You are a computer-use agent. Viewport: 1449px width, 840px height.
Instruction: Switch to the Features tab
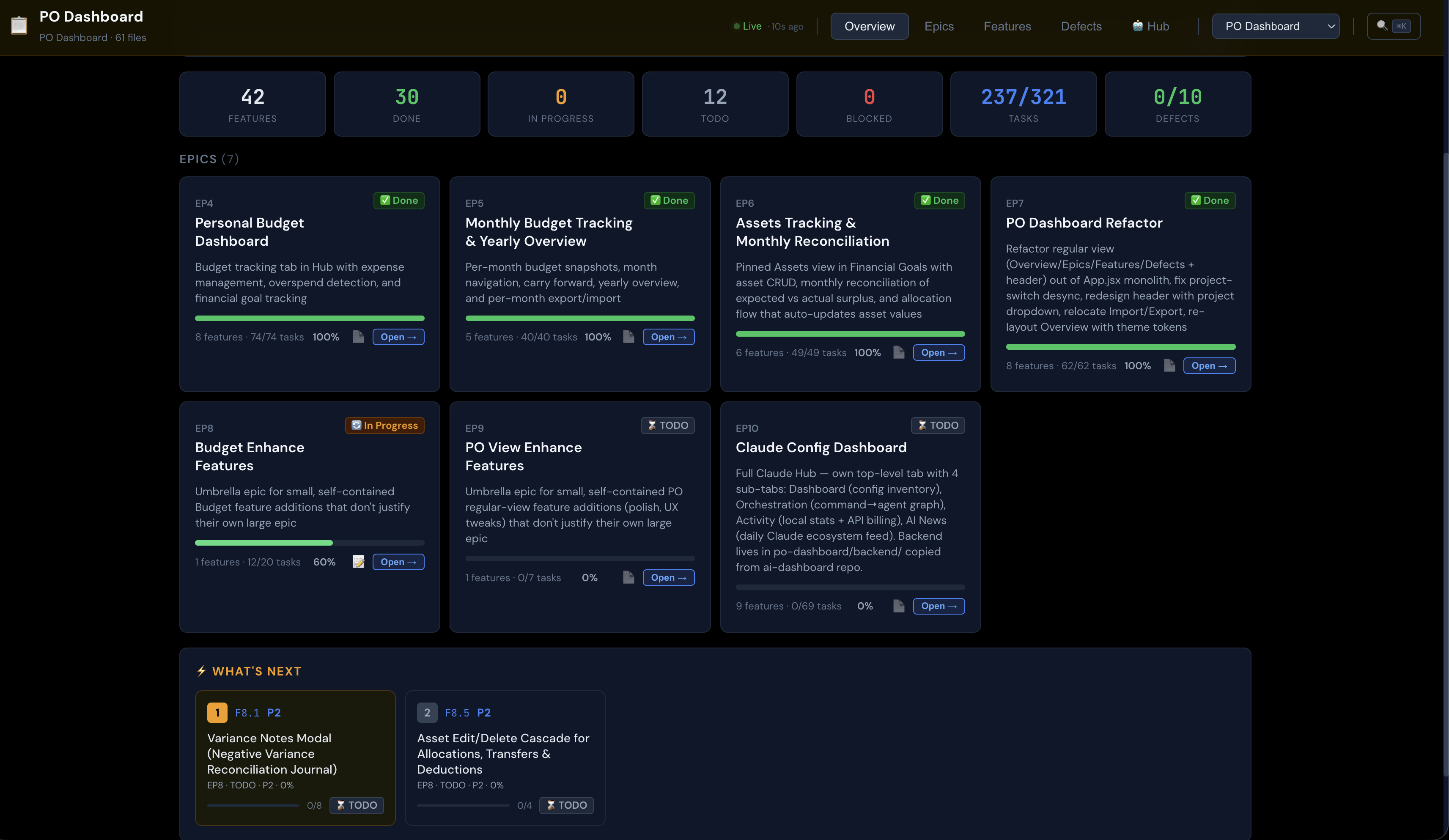[x=1007, y=26]
